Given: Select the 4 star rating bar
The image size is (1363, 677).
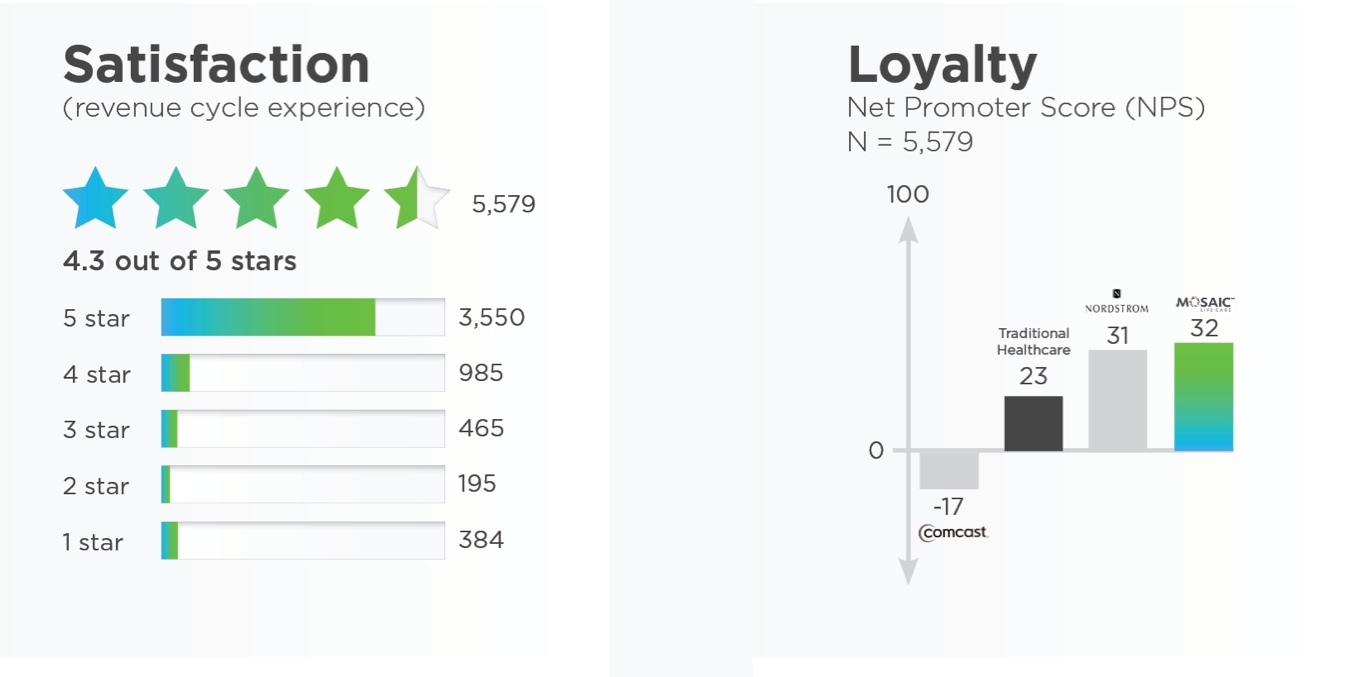Looking at the screenshot, I should pyautogui.click(x=302, y=374).
